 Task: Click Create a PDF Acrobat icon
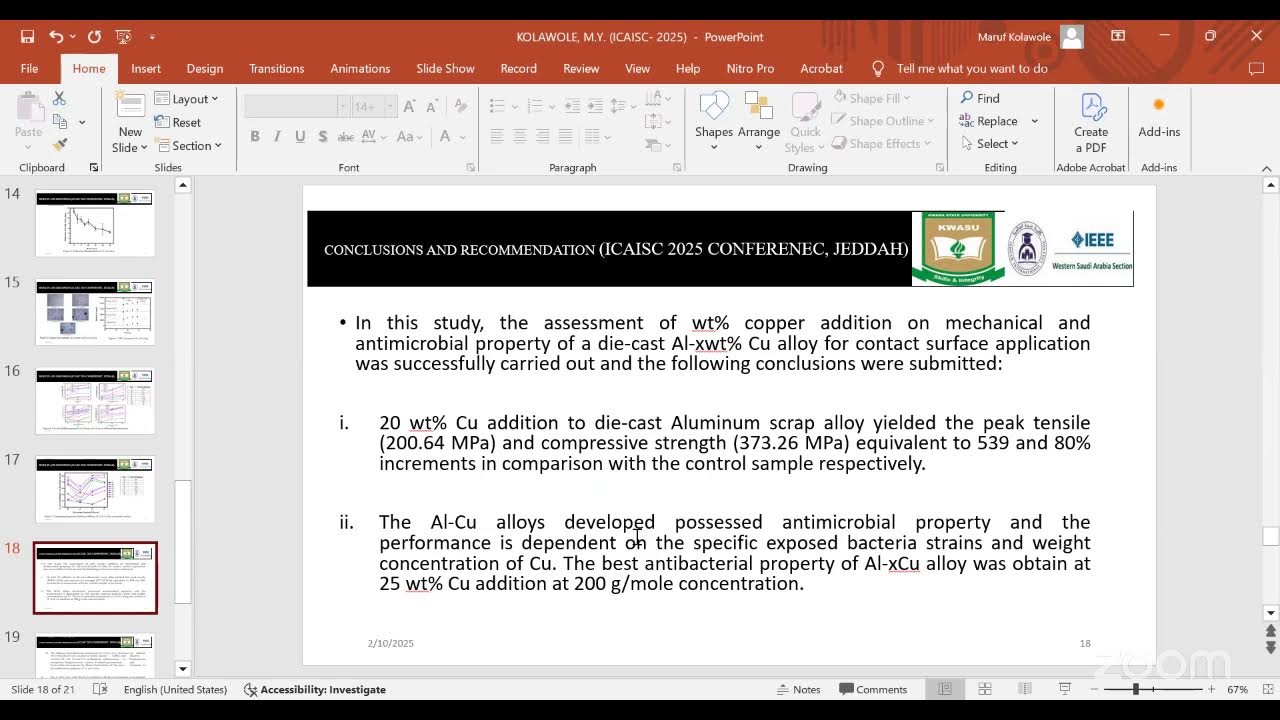point(1091,122)
